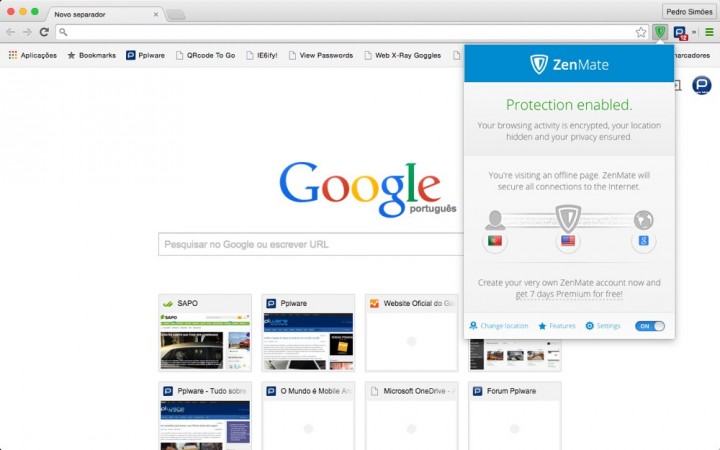Click the Google logo
The image size is (720, 450).
point(367,189)
